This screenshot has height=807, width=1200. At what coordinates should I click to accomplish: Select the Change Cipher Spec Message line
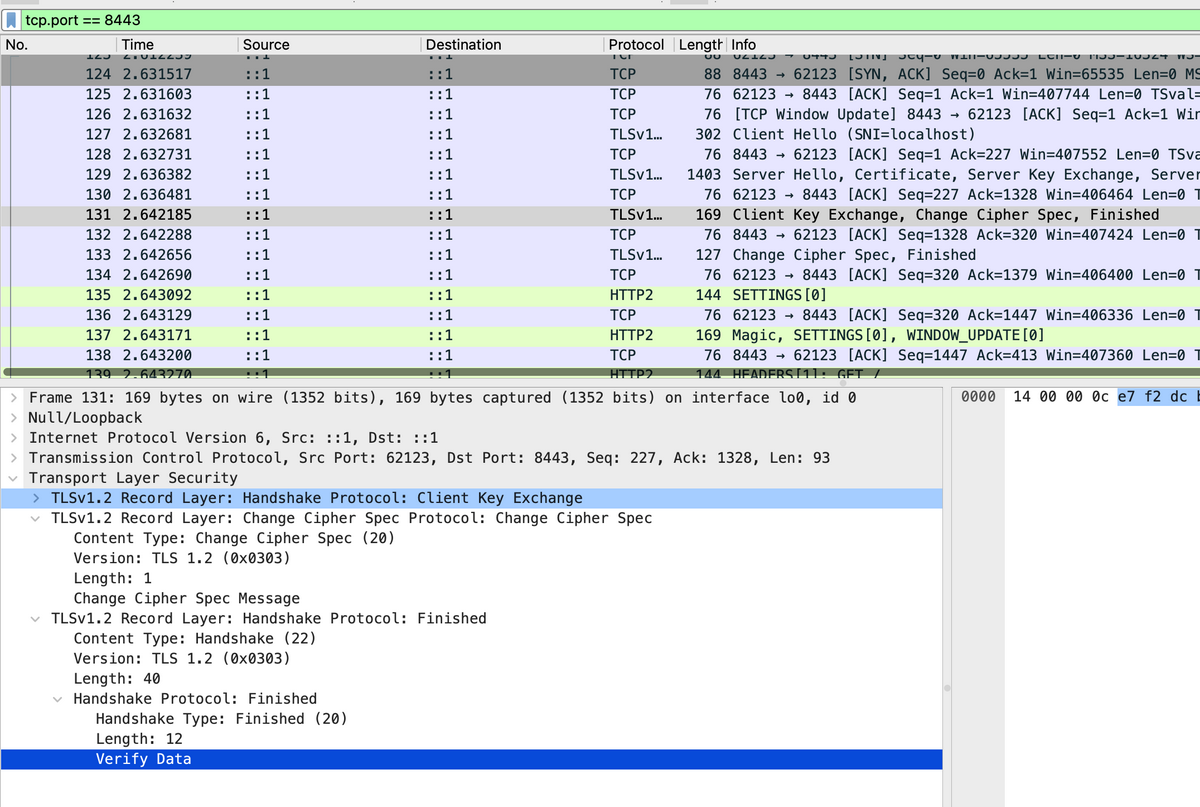pyautogui.click(x=187, y=598)
